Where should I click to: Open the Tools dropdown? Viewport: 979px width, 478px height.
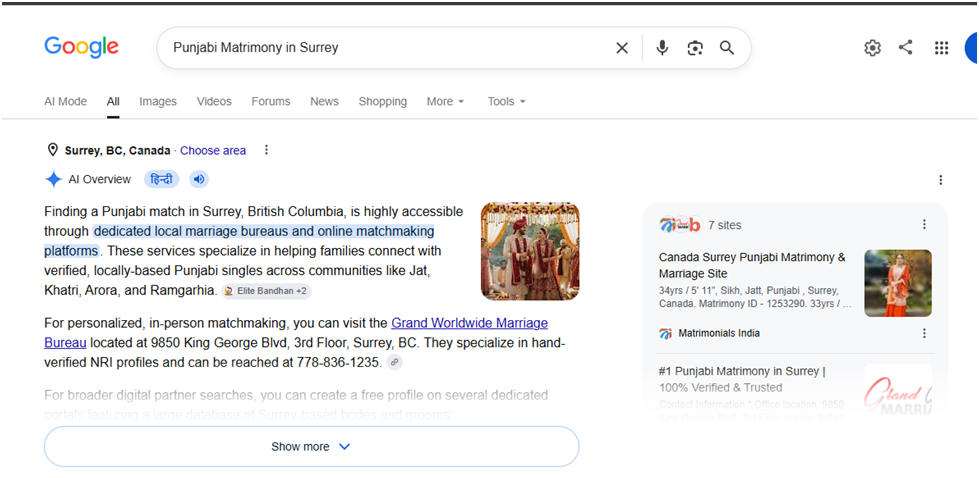tap(507, 101)
